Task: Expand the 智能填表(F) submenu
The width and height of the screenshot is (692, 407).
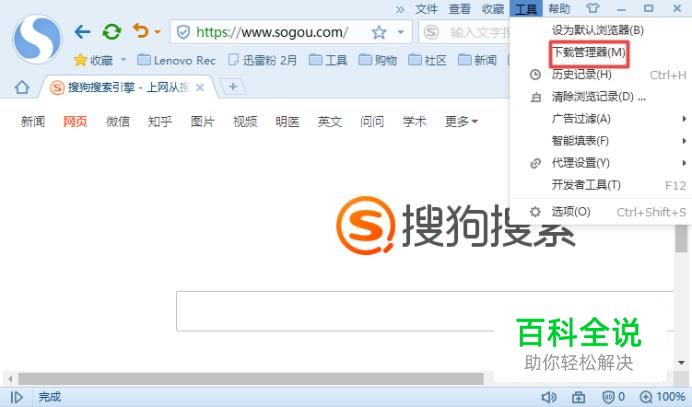Action: (x=601, y=141)
